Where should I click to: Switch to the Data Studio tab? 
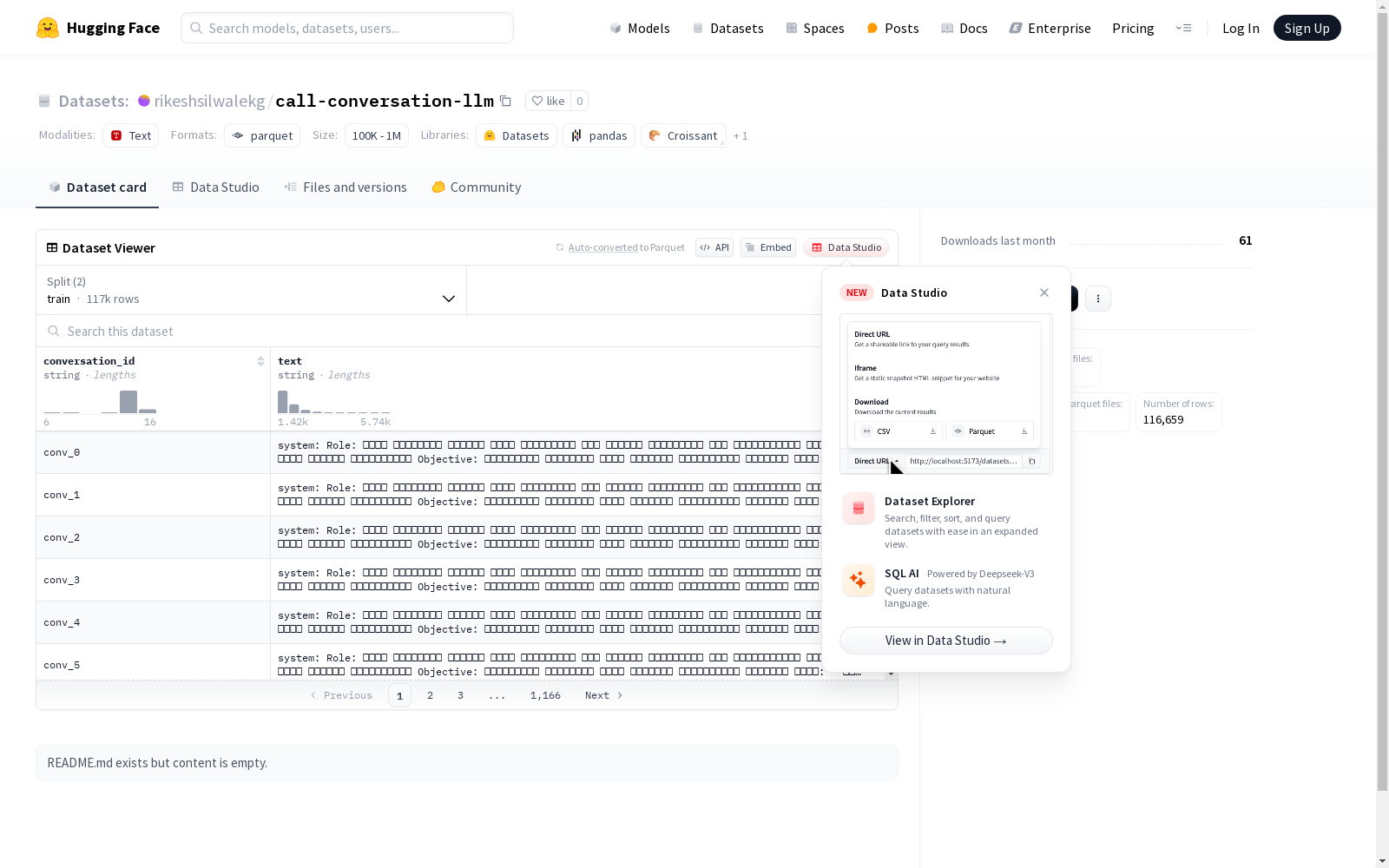point(215,187)
